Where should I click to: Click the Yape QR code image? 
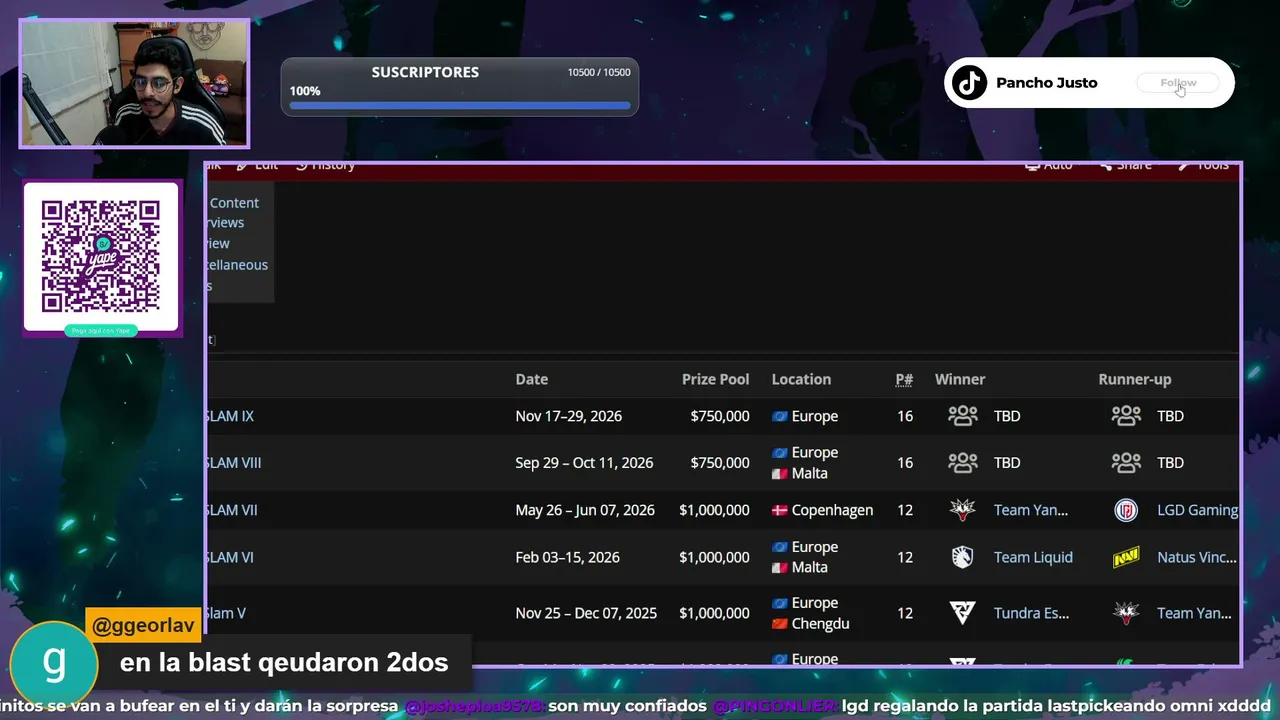pyautogui.click(x=101, y=257)
